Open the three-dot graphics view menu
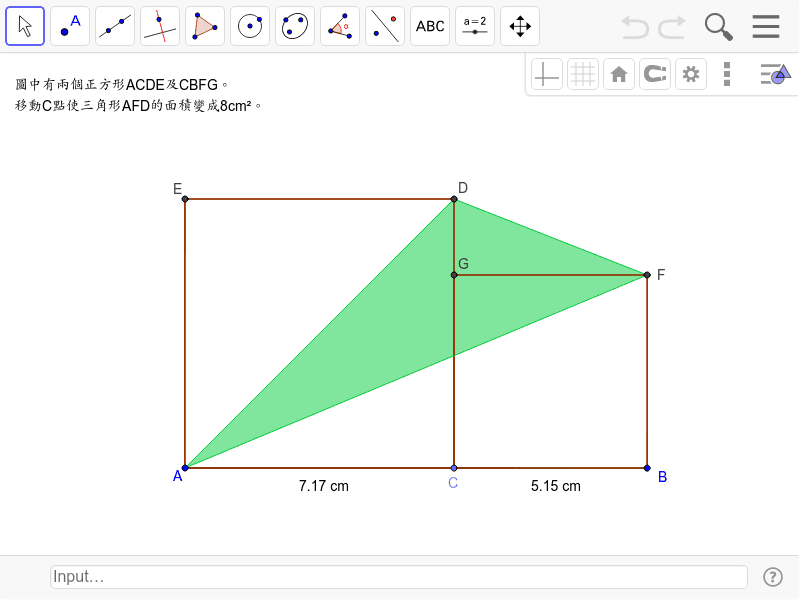The width and height of the screenshot is (800, 600). [726, 73]
